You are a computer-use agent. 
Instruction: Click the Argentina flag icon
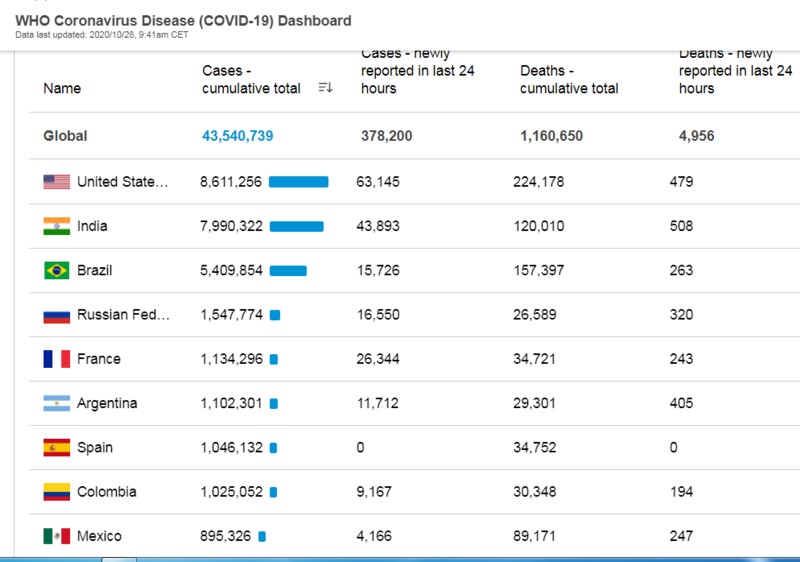tap(57, 403)
